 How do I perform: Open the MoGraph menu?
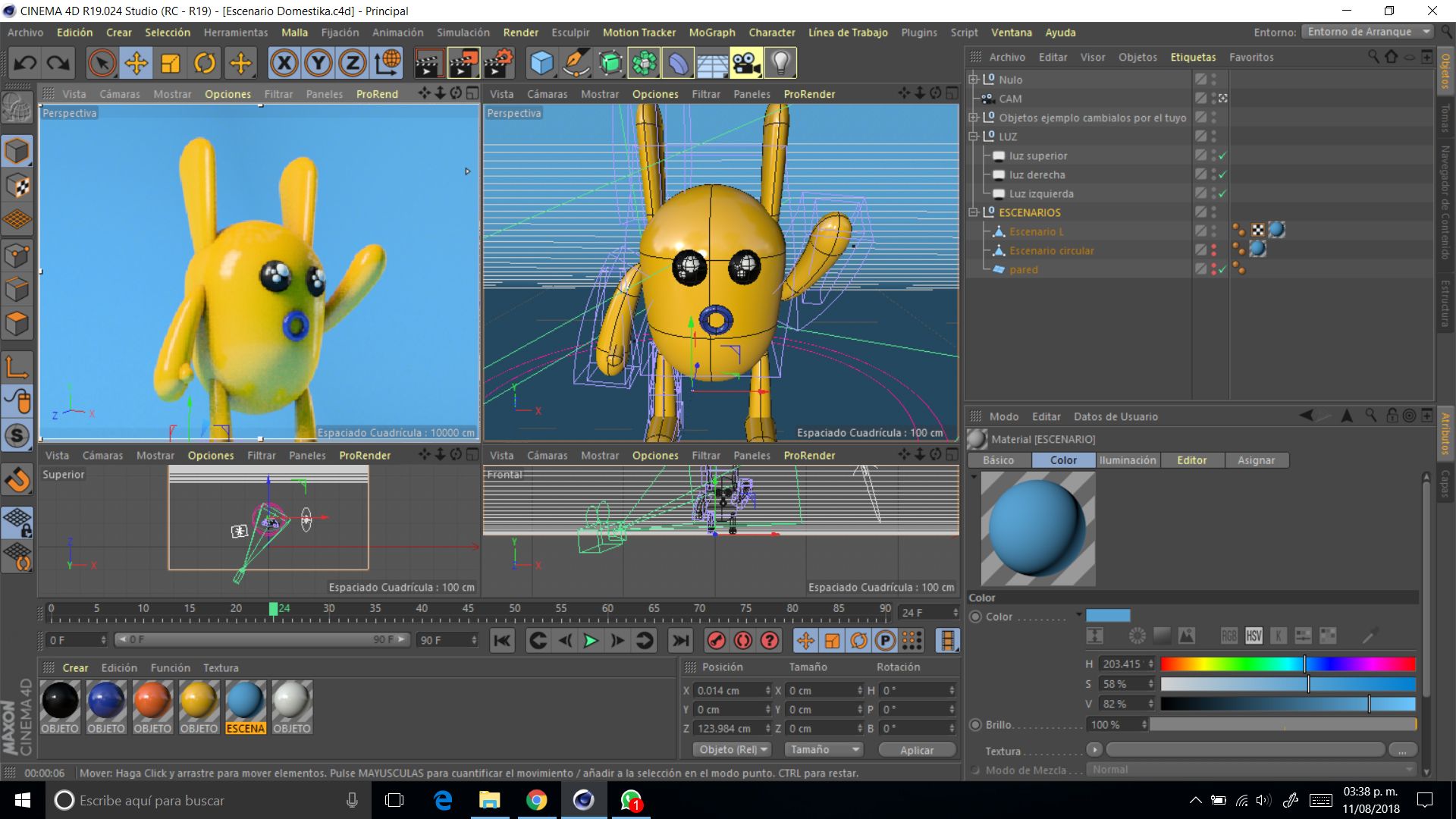pyautogui.click(x=711, y=33)
